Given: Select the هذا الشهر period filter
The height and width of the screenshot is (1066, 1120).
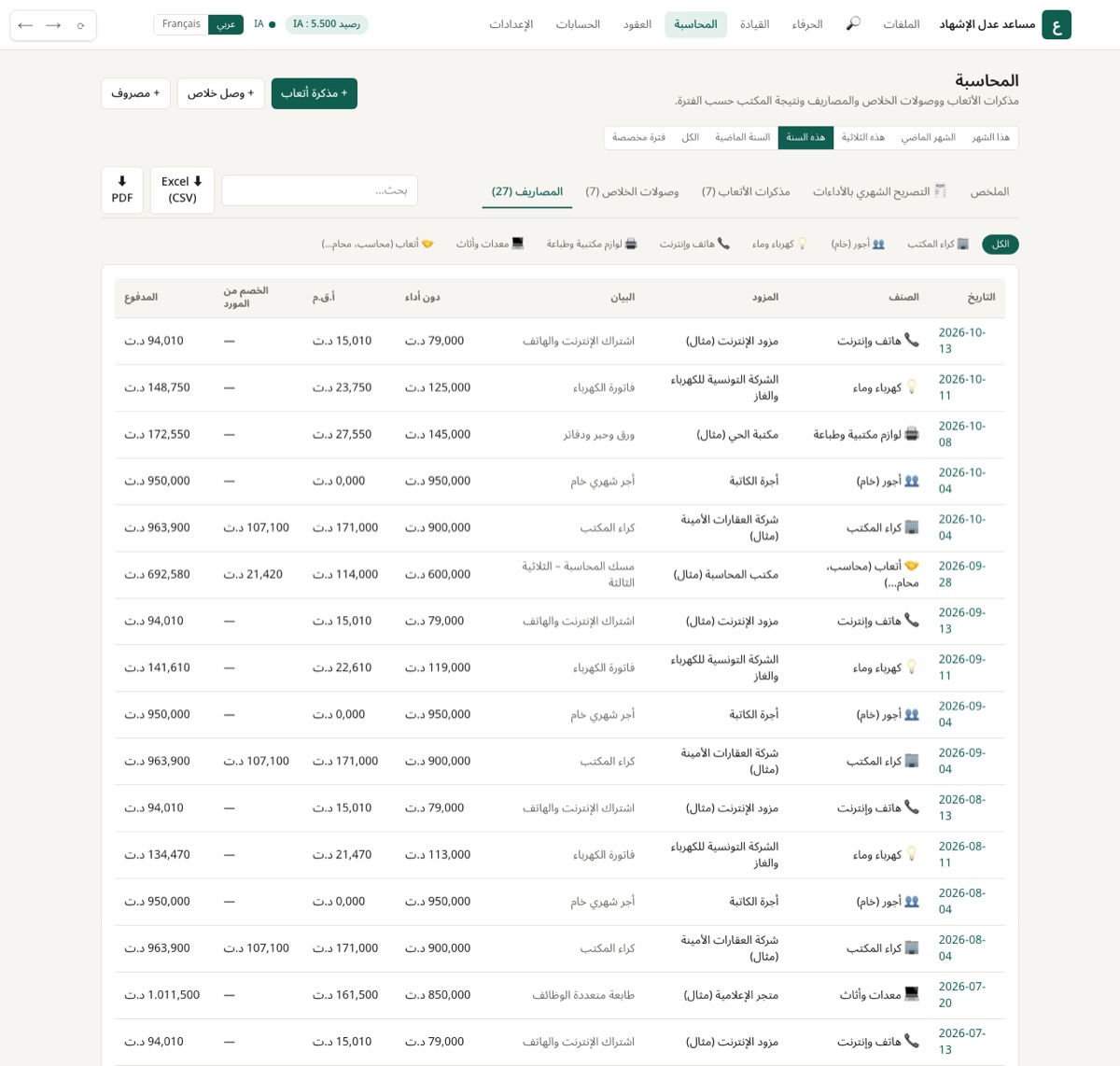Looking at the screenshot, I should click(990, 137).
